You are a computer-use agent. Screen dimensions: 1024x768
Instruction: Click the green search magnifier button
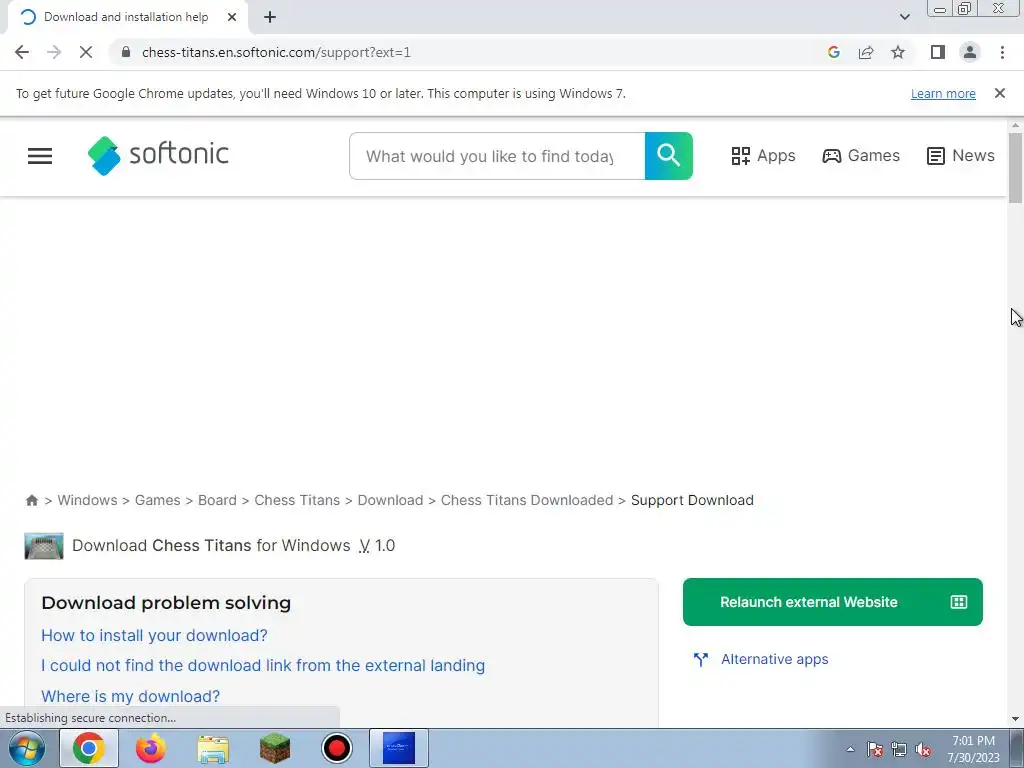[x=668, y=155]
